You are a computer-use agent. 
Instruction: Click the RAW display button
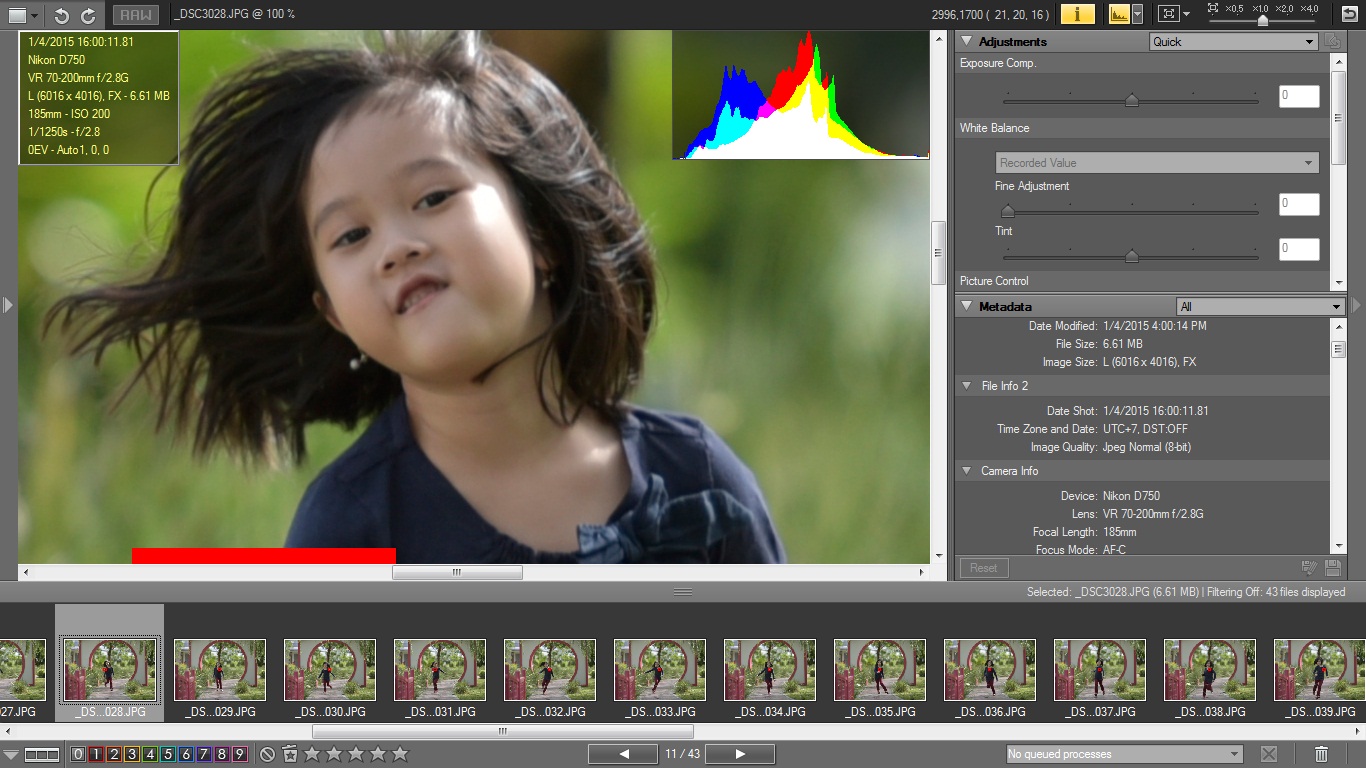coord(134,15)
